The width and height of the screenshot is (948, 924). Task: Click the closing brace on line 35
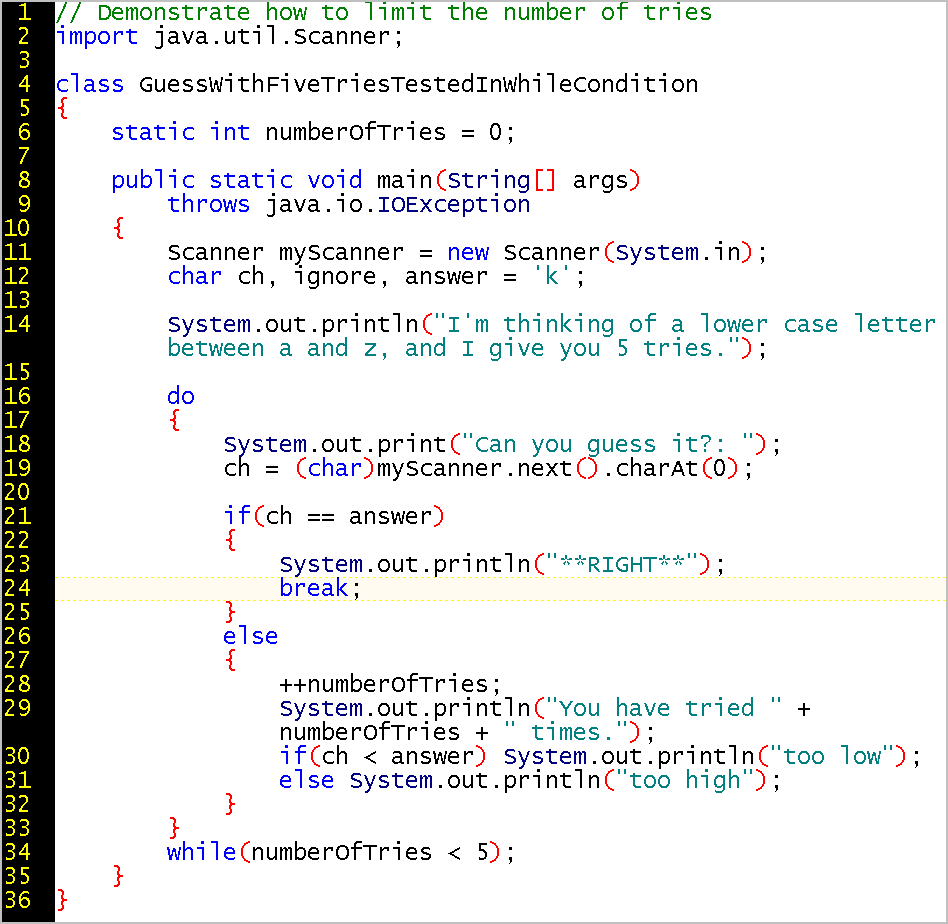point(118,876)
